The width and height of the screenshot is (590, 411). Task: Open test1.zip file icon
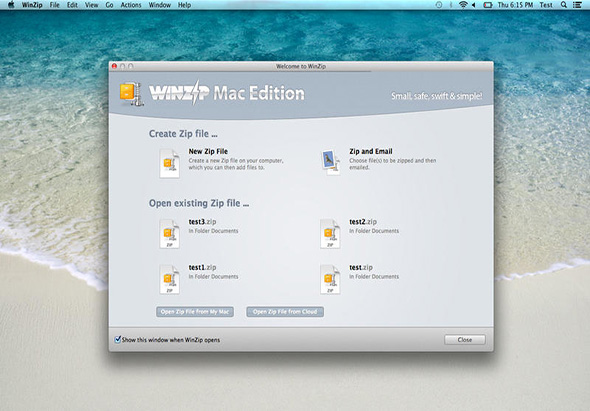pyautogui.click(x=169, y=279)
